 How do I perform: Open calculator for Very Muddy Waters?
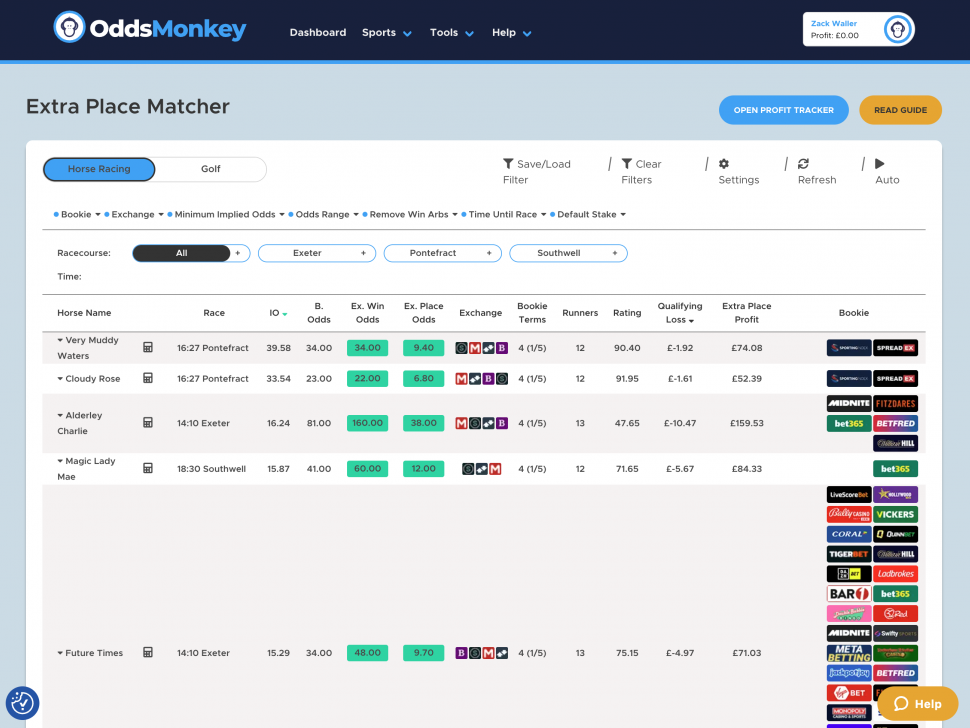(148, 348)
